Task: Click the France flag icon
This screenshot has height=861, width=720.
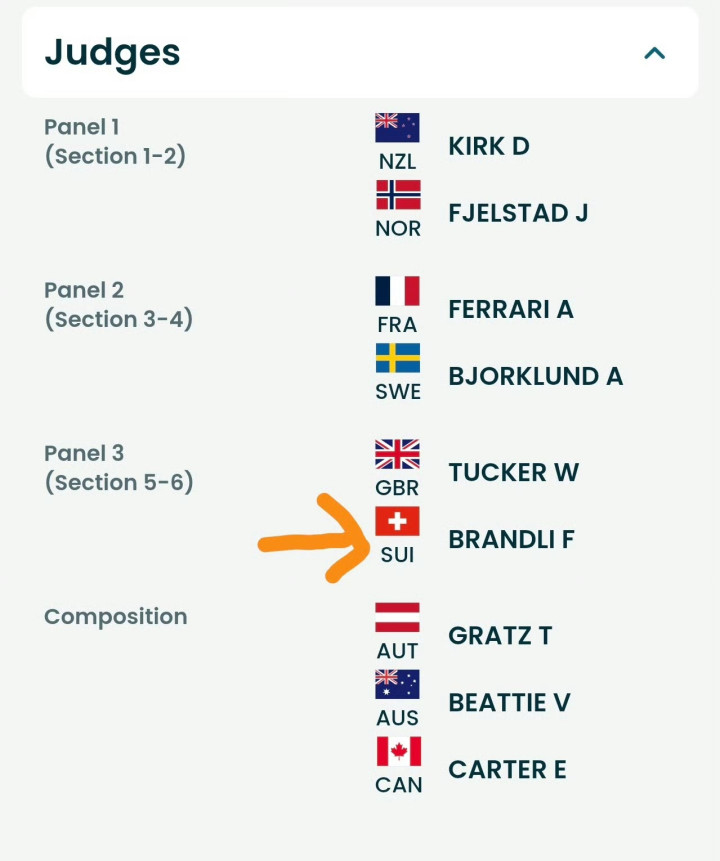Action: (x=397, y=291)
